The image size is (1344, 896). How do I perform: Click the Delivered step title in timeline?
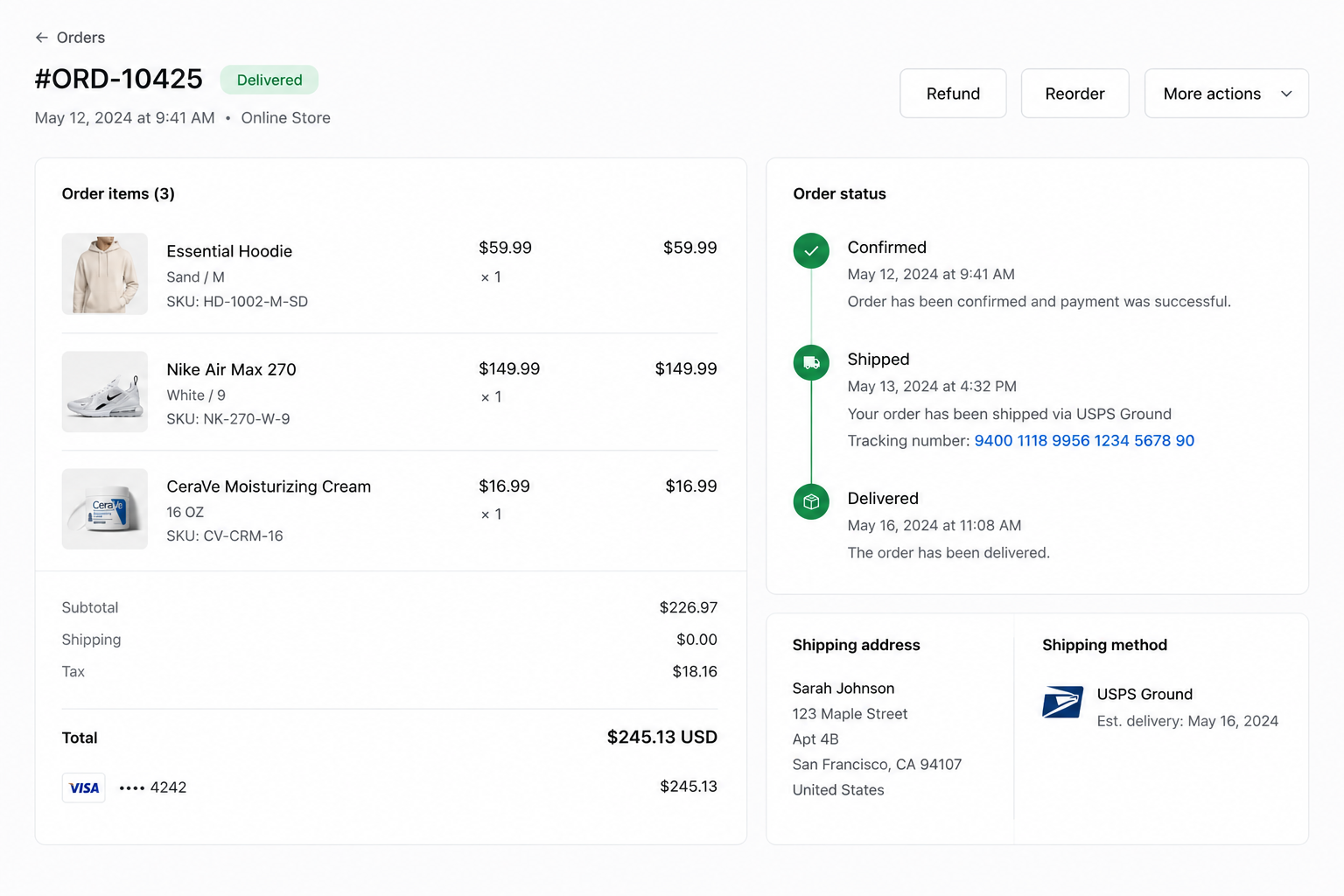click(x=883, y=499)
